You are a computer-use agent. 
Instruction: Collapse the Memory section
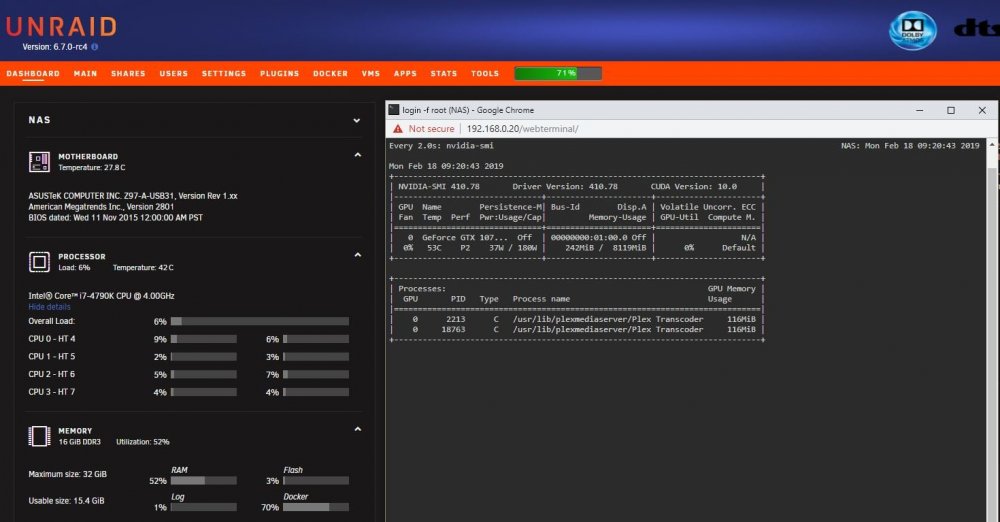click(358, 429)
